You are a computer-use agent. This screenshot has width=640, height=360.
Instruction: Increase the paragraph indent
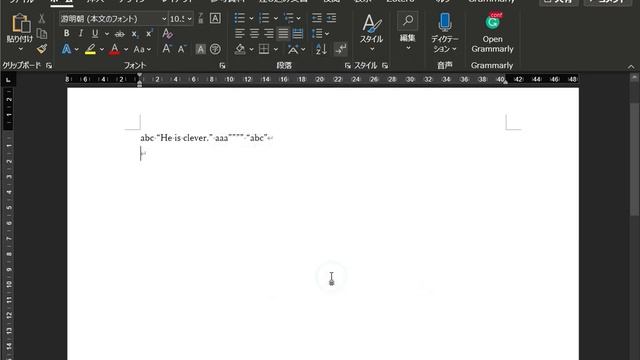(x=331, y=18)
